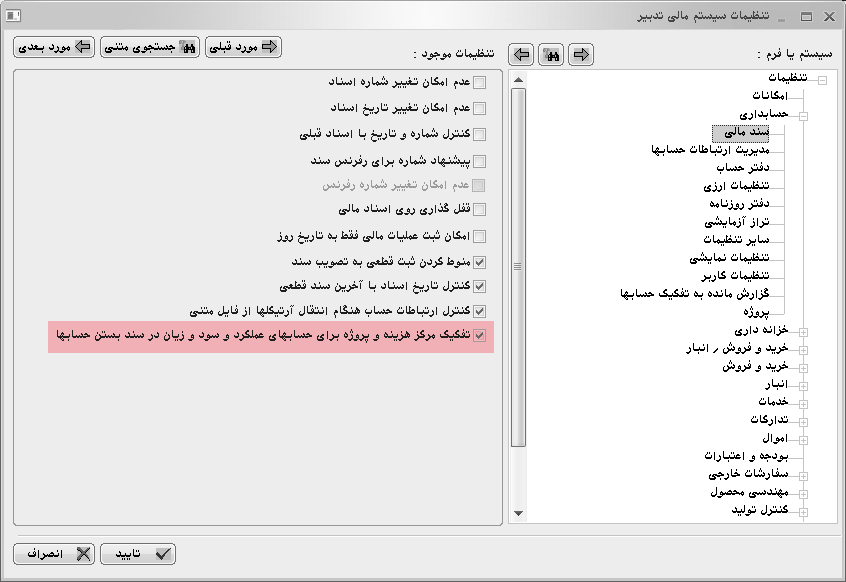Tick the قفل گذاری روی اسناد مالی checkbox

[479, 210]
